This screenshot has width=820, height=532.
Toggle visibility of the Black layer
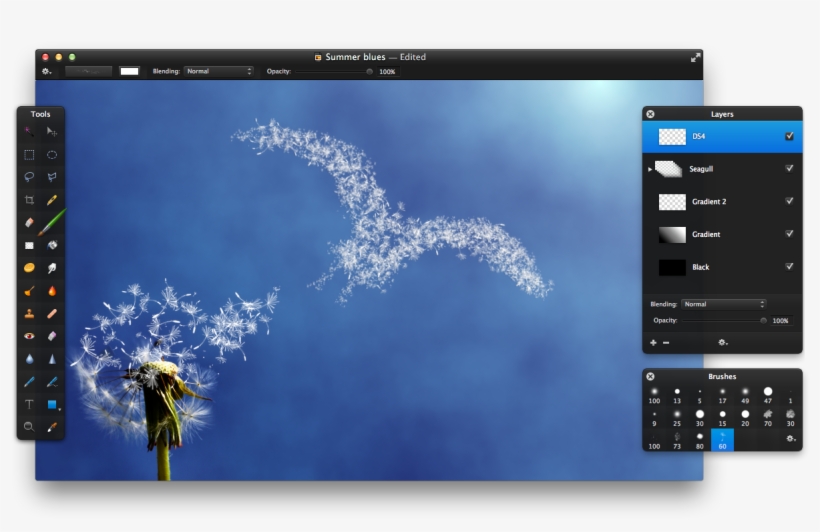click(x=789, y=267)
